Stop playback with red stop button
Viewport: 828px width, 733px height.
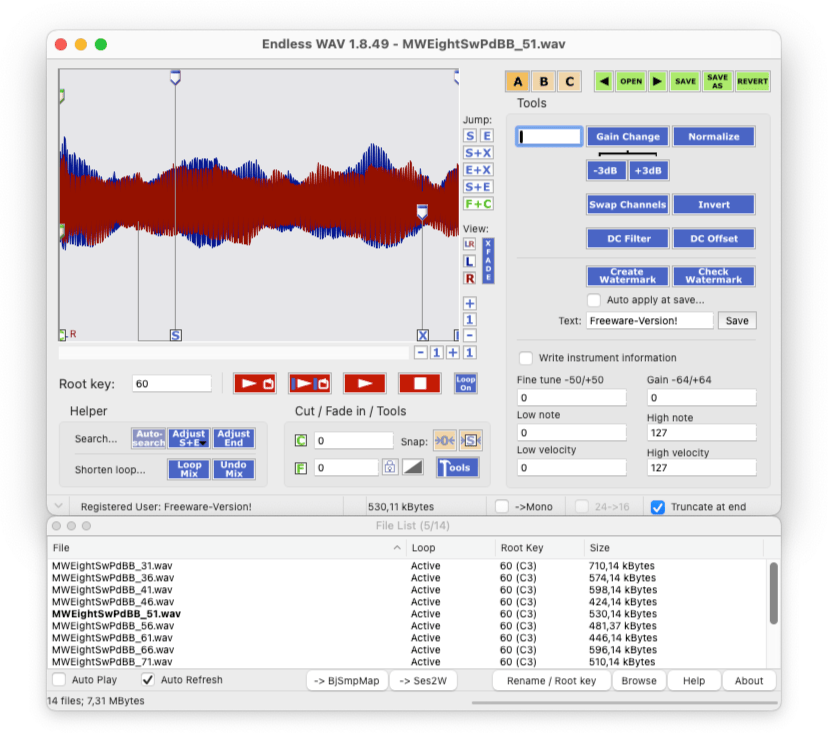[x=420, y=383]
